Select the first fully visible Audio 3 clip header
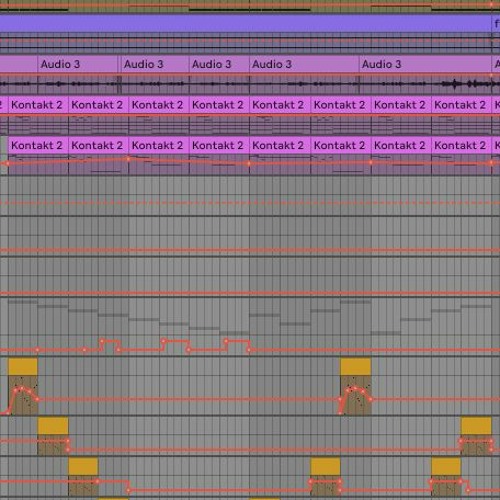Image resolution: width=500 pixels, height=500 pixels. click(78, 64)
